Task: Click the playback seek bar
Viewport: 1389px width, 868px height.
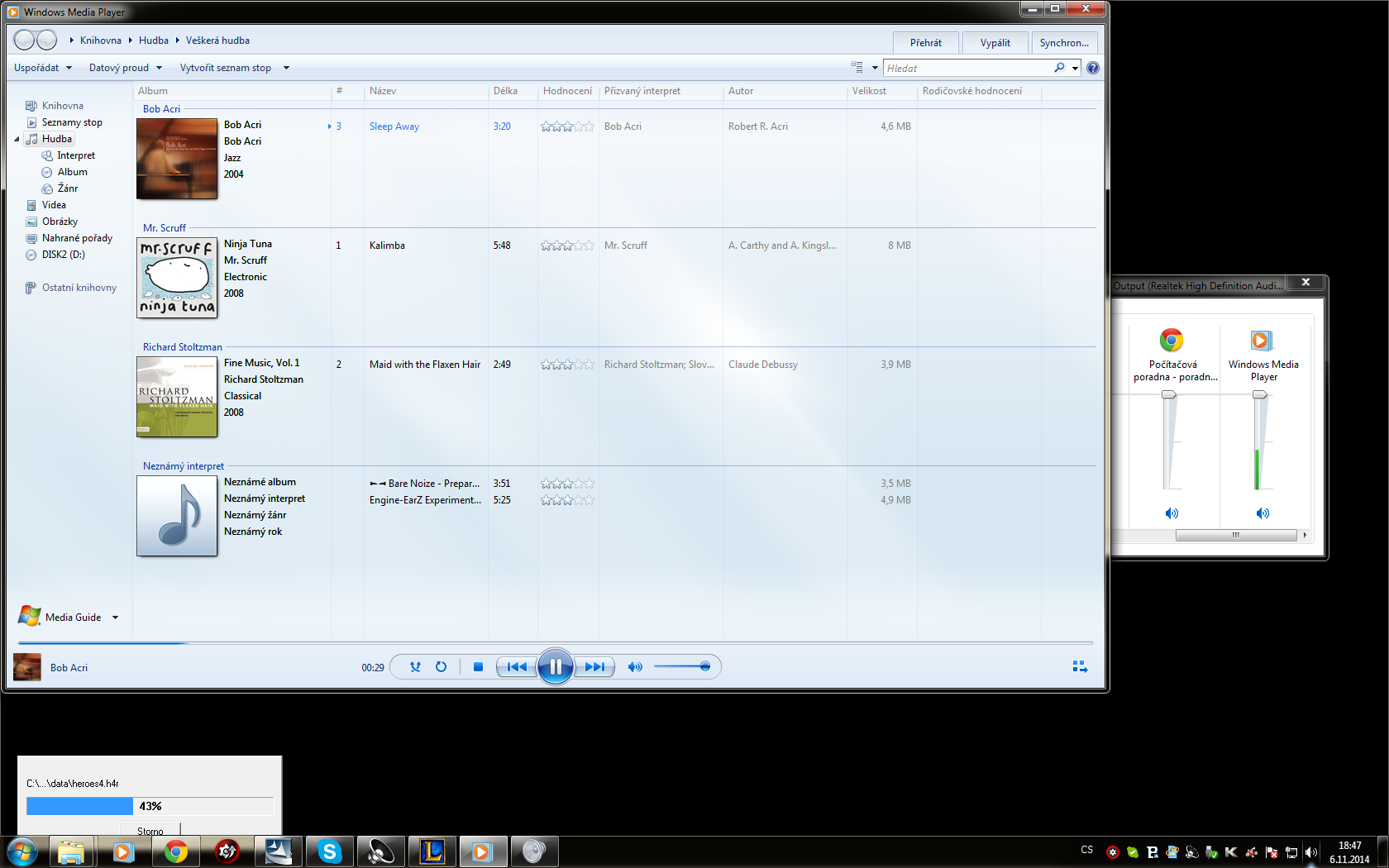Action: [x=556, y=642]
